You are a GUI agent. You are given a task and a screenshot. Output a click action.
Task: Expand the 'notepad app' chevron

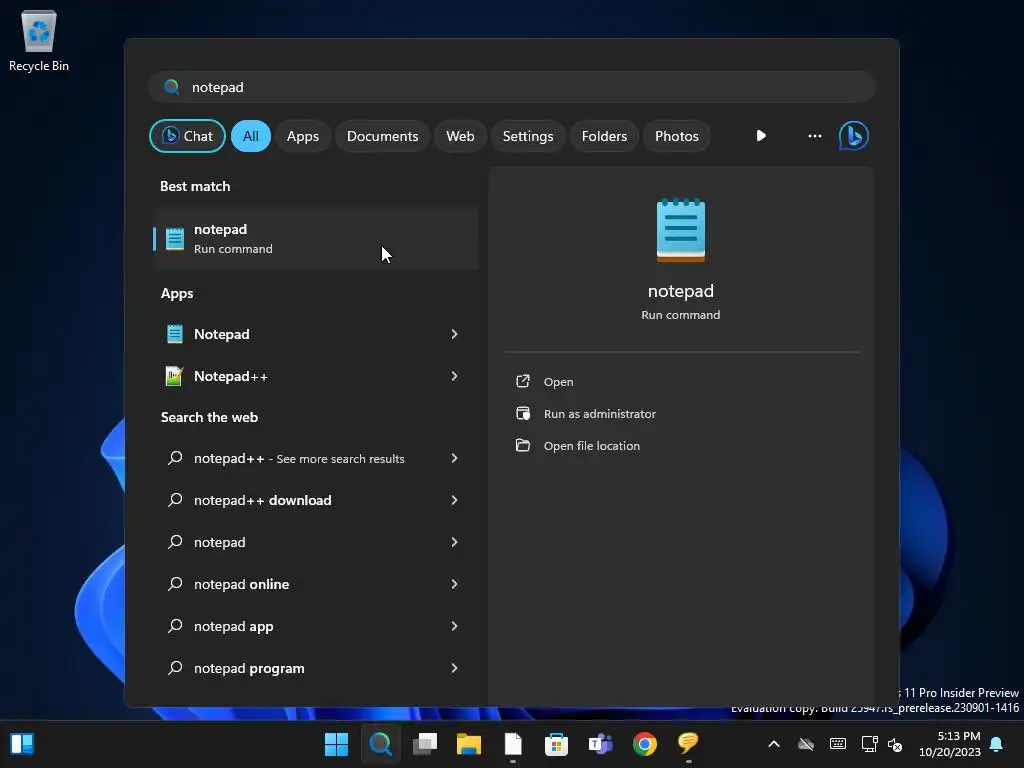tap(454, 626)
